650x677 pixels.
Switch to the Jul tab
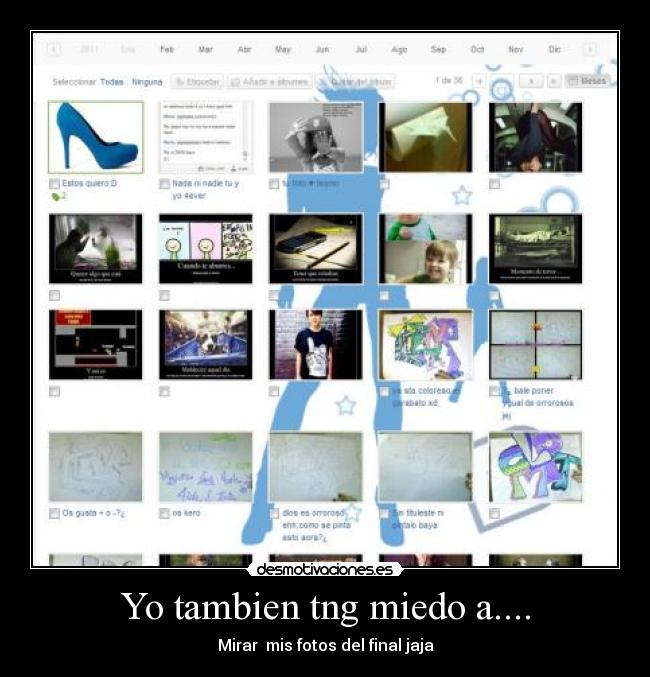pyautogui.click(x=361, y=50)
